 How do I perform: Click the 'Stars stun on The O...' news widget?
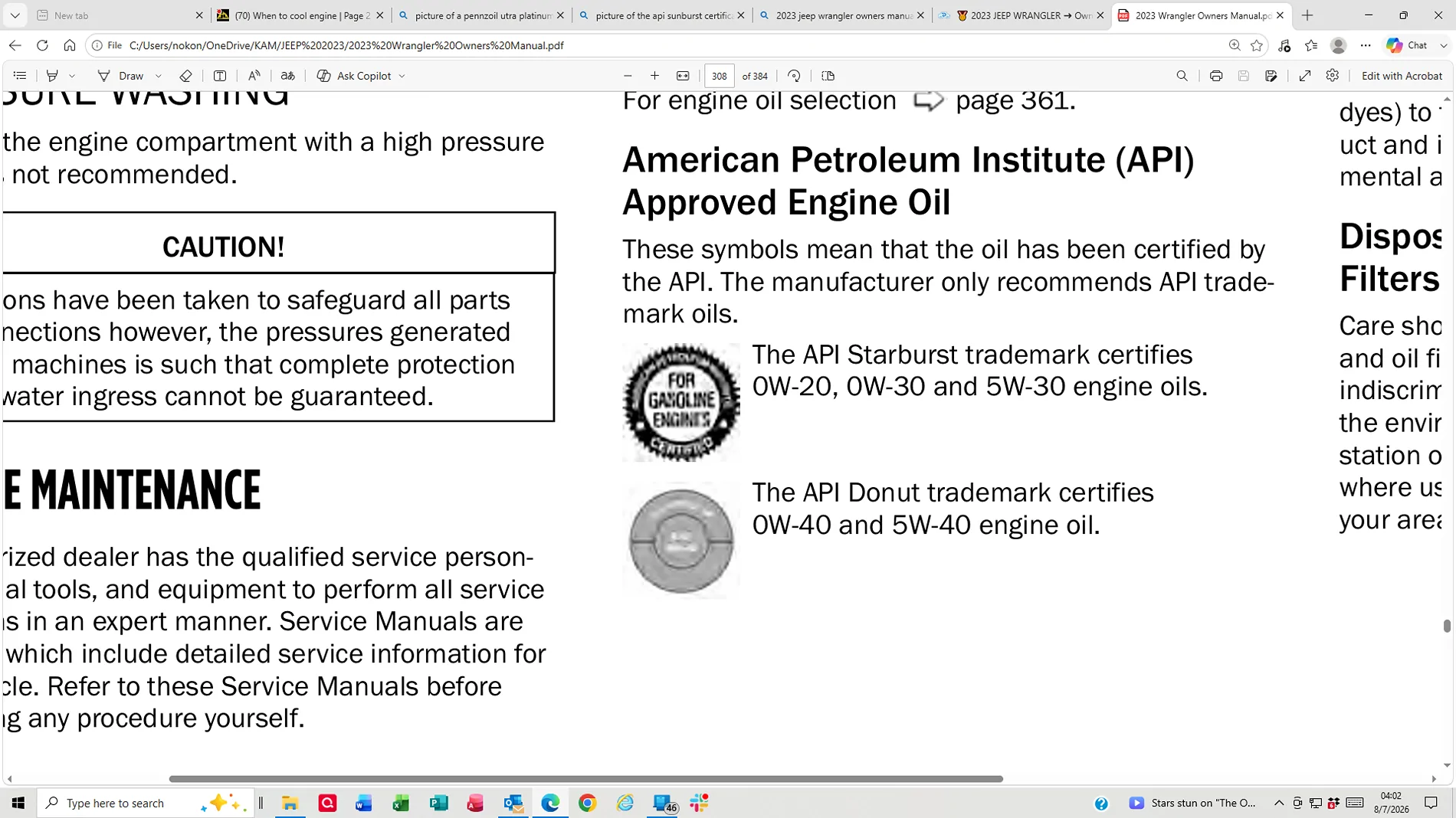pos(1192,803)
